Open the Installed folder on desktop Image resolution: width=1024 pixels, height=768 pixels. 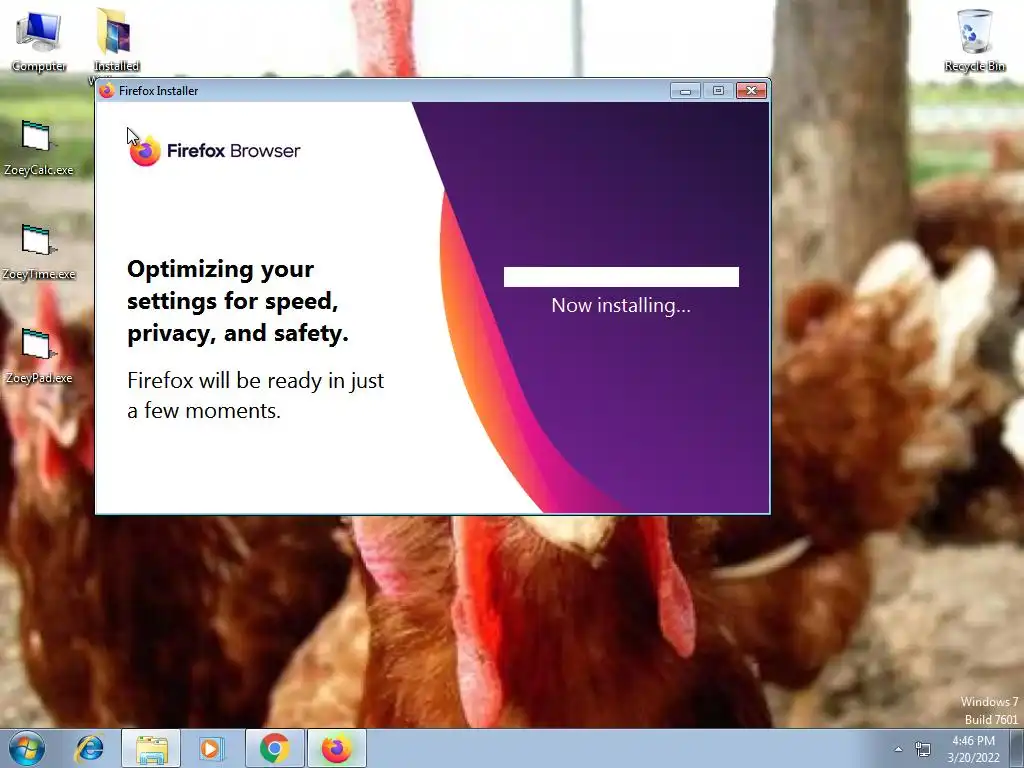click(116, 40)
